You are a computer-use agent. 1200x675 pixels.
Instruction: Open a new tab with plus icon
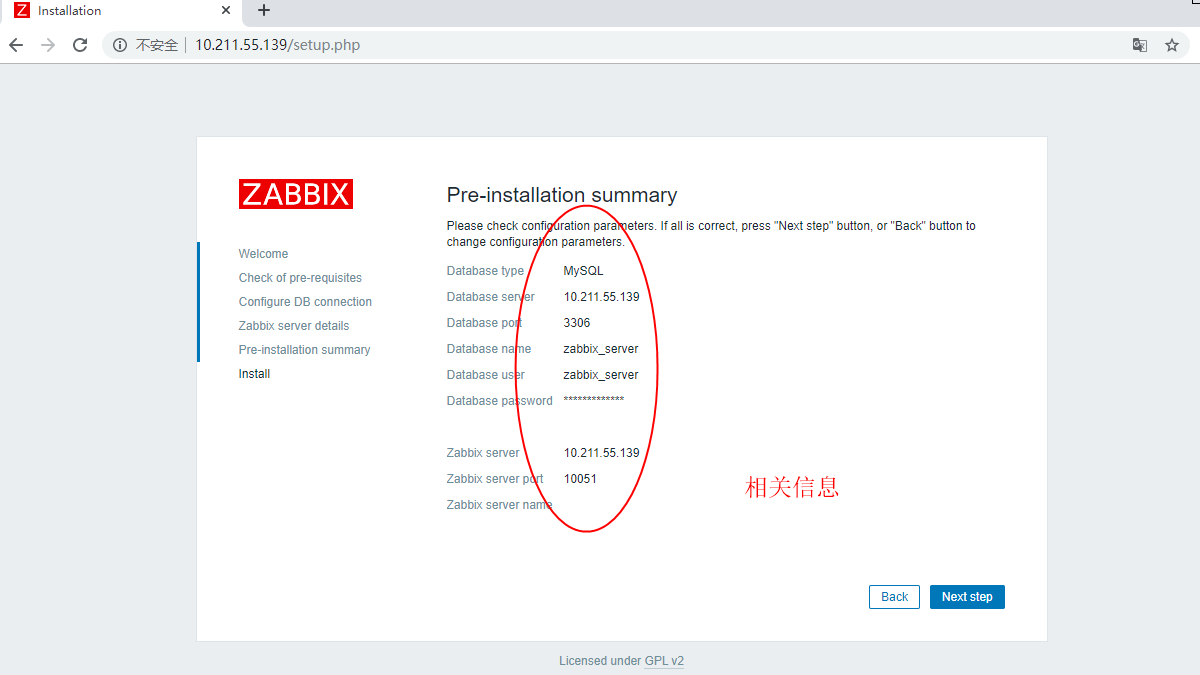[x=264, y=11]
